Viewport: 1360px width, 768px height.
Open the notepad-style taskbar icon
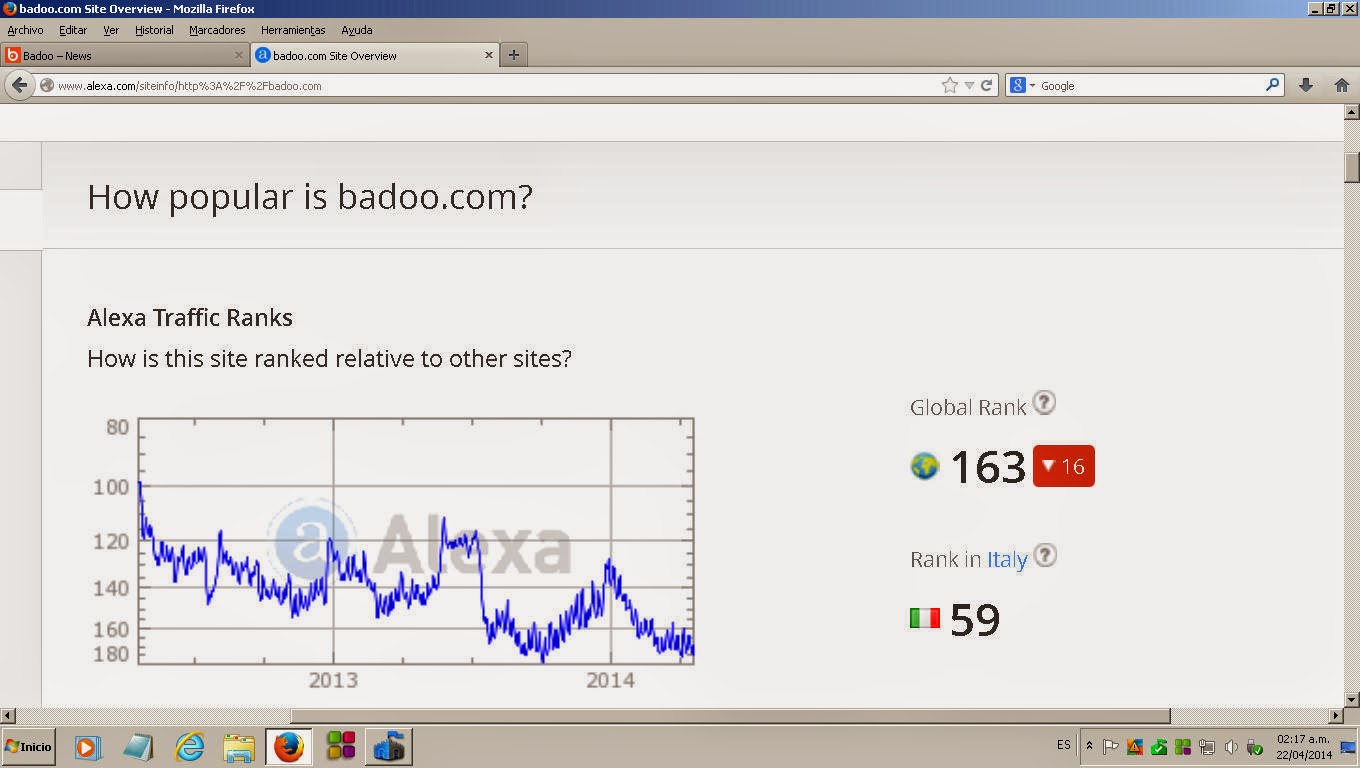tap(138, 746)
